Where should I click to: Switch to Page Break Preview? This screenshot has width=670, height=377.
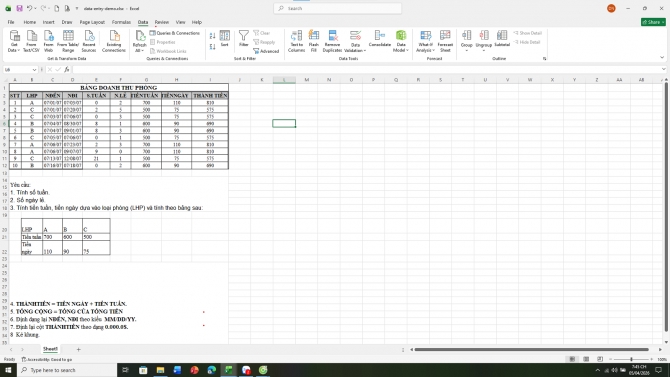(x=599, y=359)
